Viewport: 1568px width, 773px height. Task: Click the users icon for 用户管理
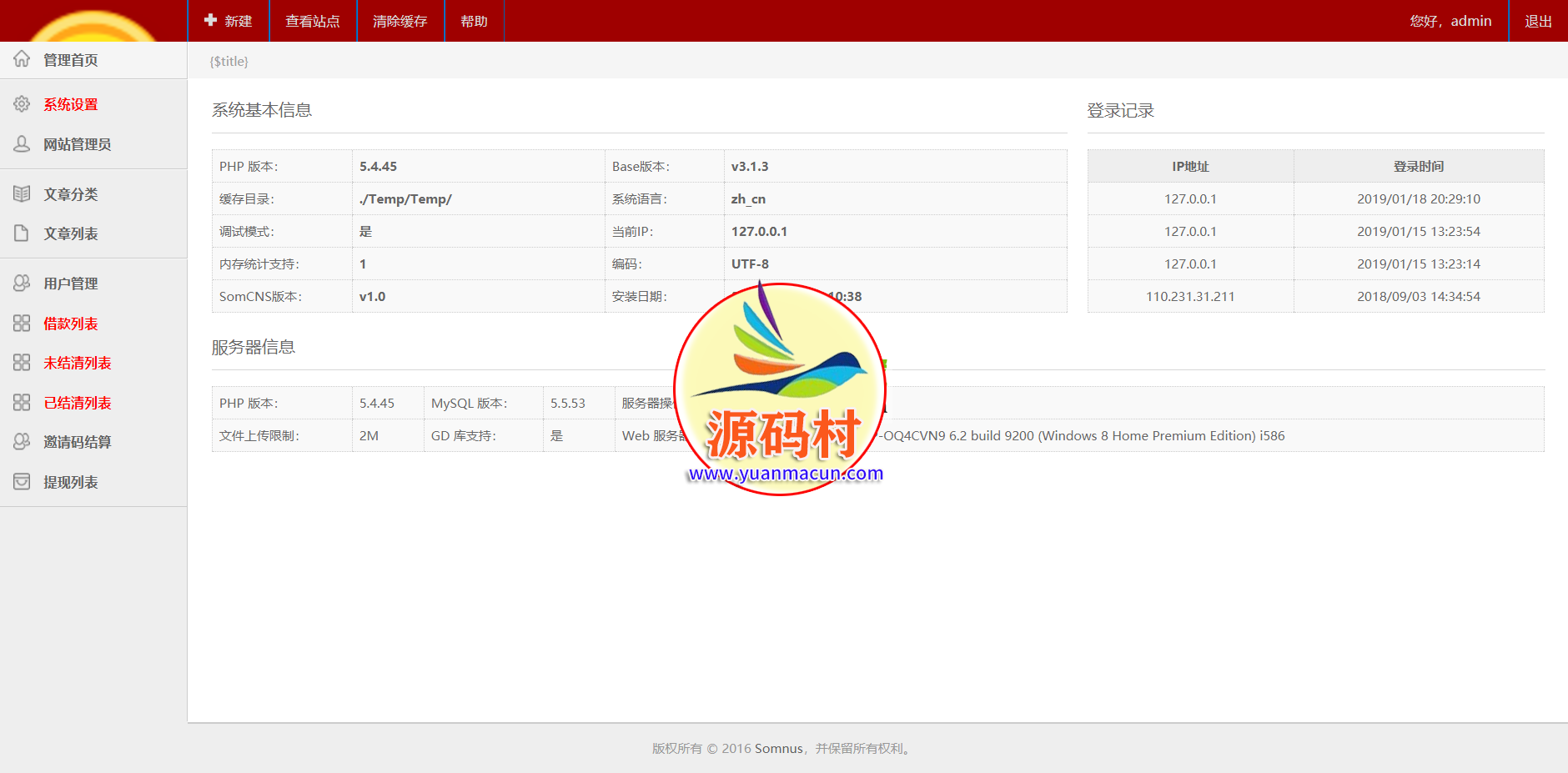(x=22, y=284)
